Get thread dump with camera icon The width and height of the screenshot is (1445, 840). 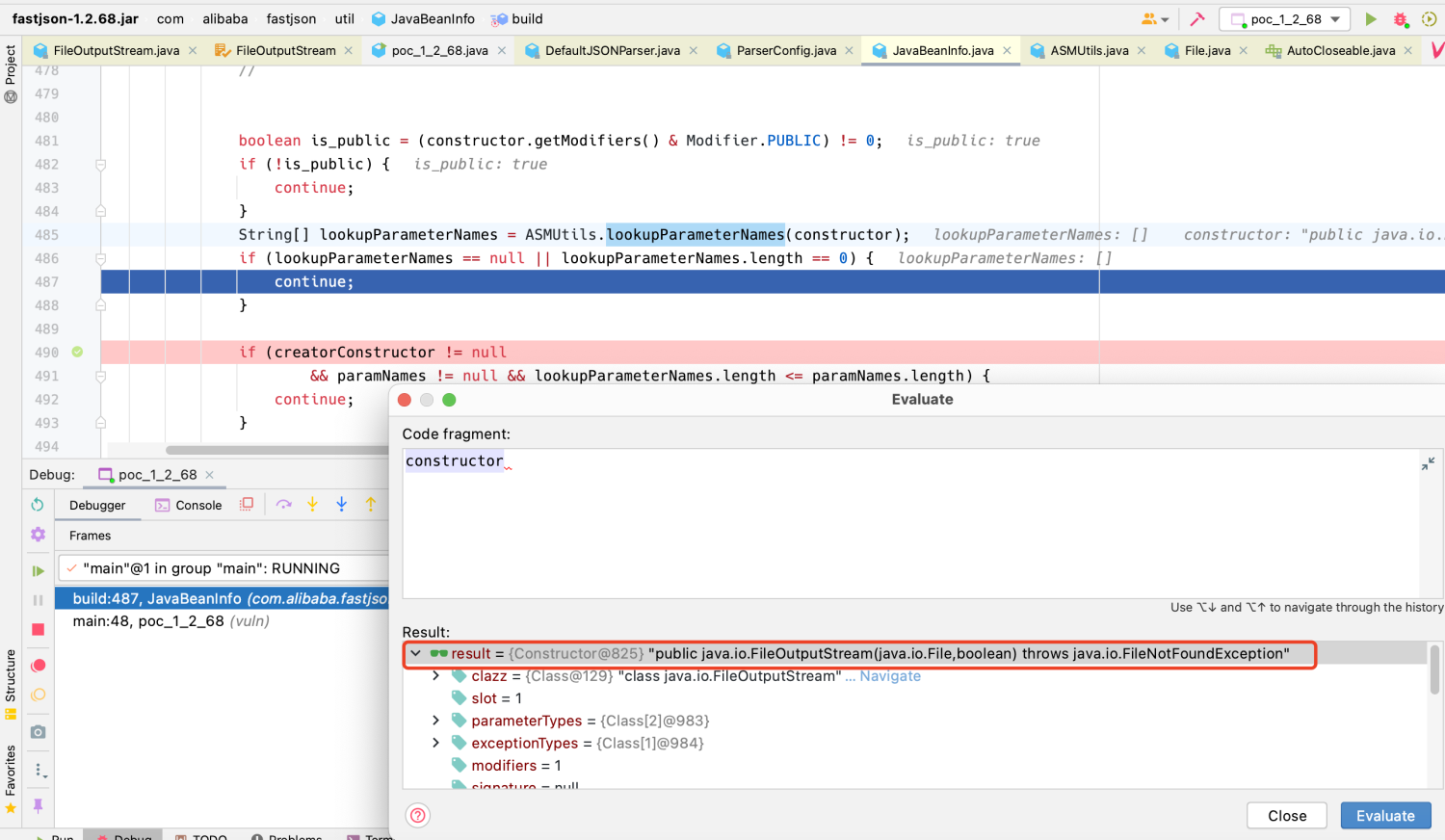click(x=38, y=732)
